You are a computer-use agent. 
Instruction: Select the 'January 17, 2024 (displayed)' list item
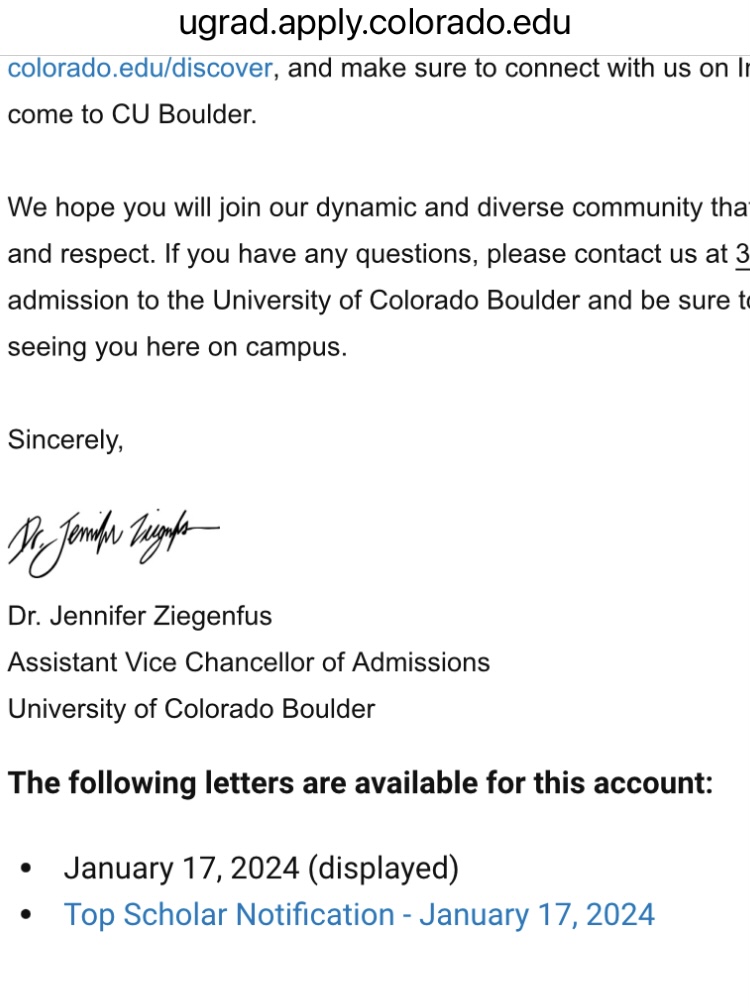261,868
